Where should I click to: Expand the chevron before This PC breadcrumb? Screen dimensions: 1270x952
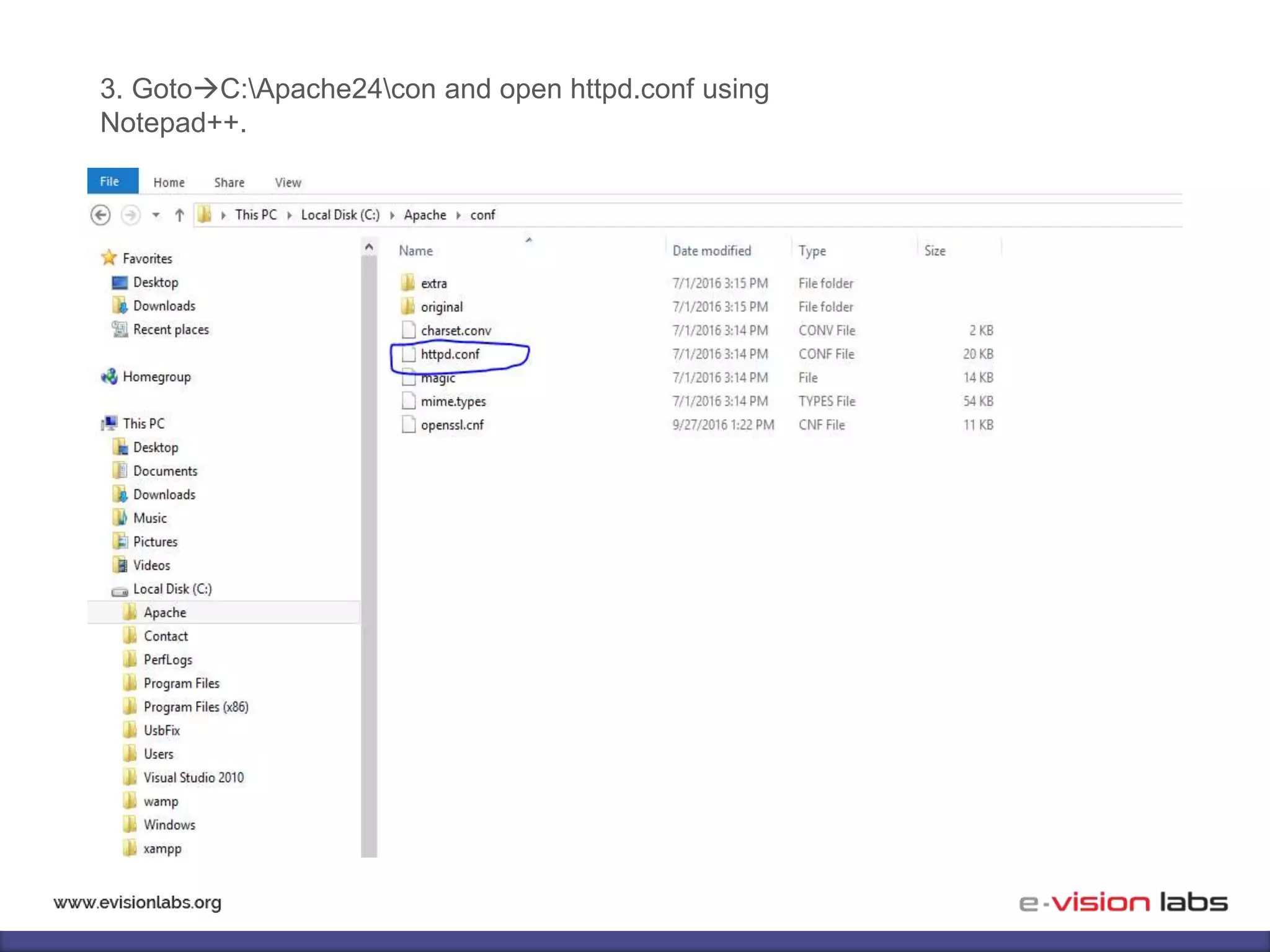pyautogui.click(x=223, y=215)
